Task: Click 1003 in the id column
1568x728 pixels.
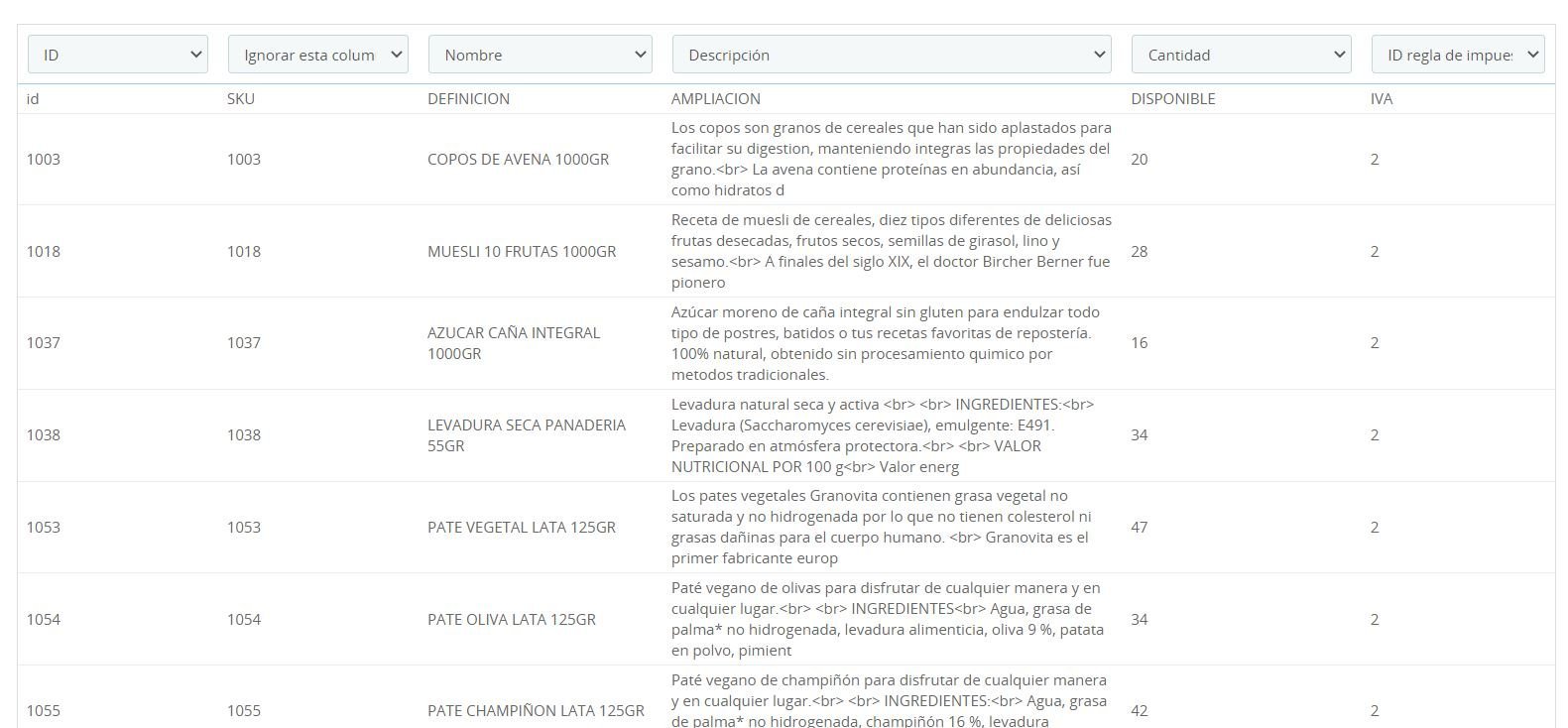Action: coord(44,160)
